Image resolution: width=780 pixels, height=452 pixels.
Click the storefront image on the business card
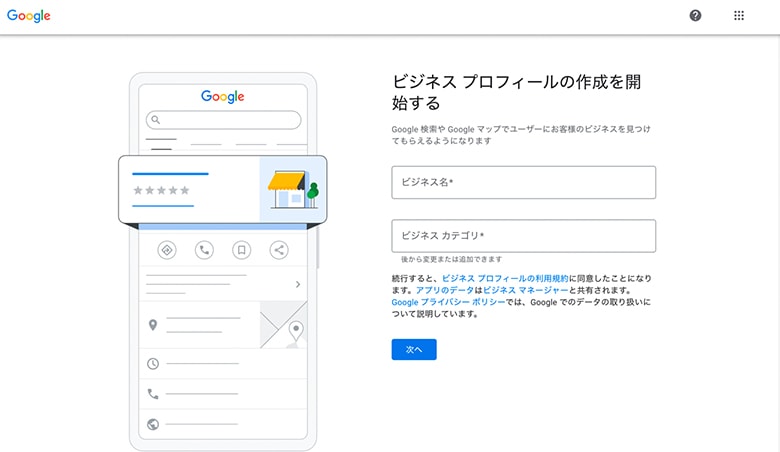pyautogui.click(x=290, y=190)
